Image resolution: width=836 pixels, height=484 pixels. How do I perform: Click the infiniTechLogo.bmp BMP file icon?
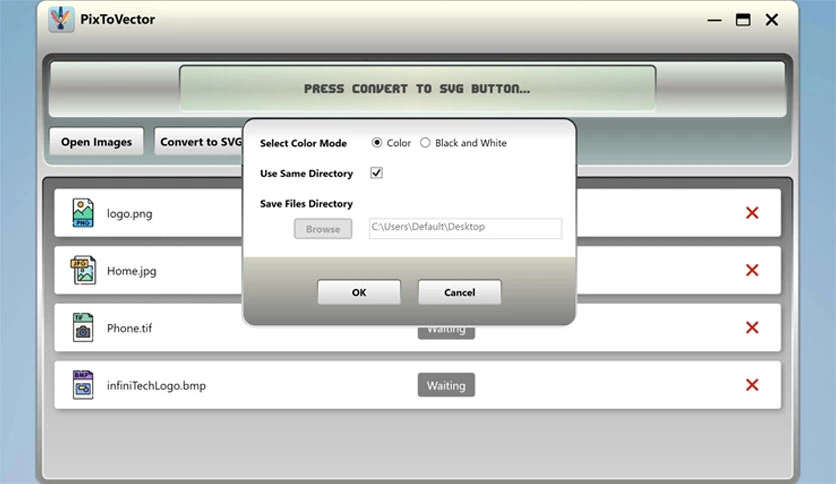(x=83, y=385)
